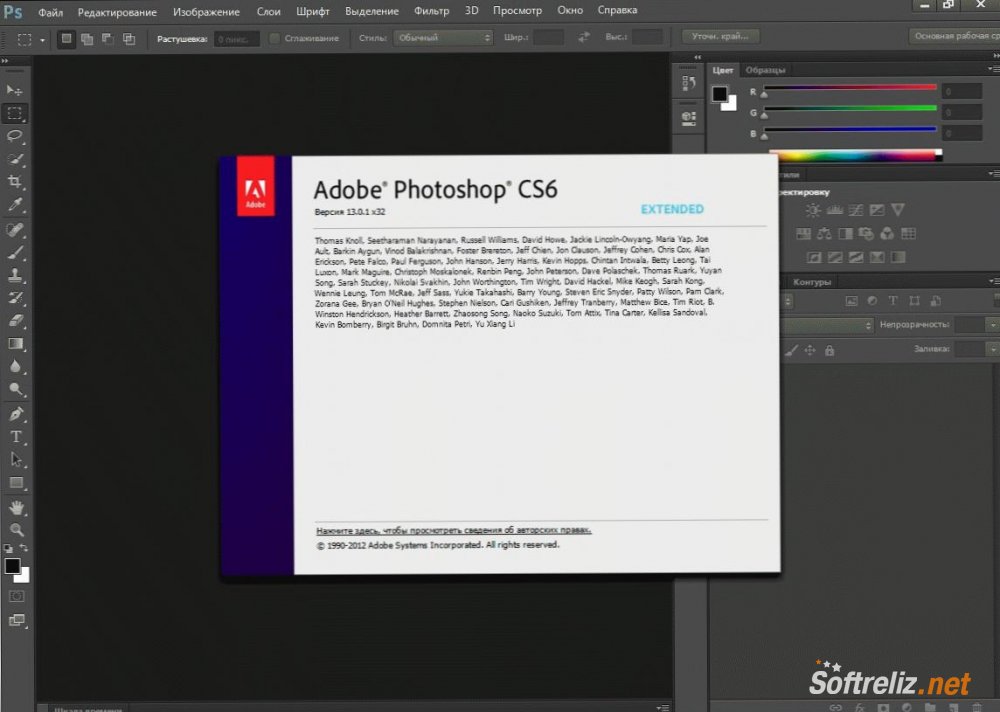Viewport: 1000px width, 712px height.
Task: Expand the collapsed panel dock double arrow
Action: [x=697, y=57]
